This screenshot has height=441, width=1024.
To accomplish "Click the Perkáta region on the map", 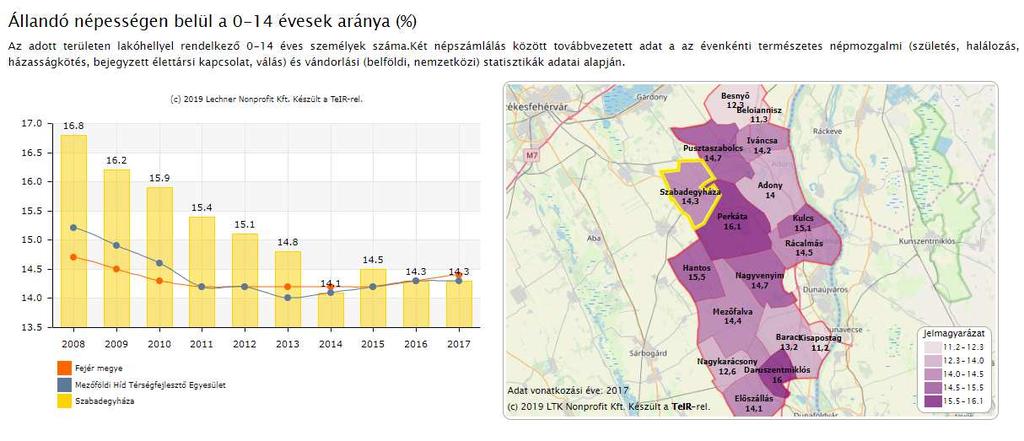I will point(731,222).
